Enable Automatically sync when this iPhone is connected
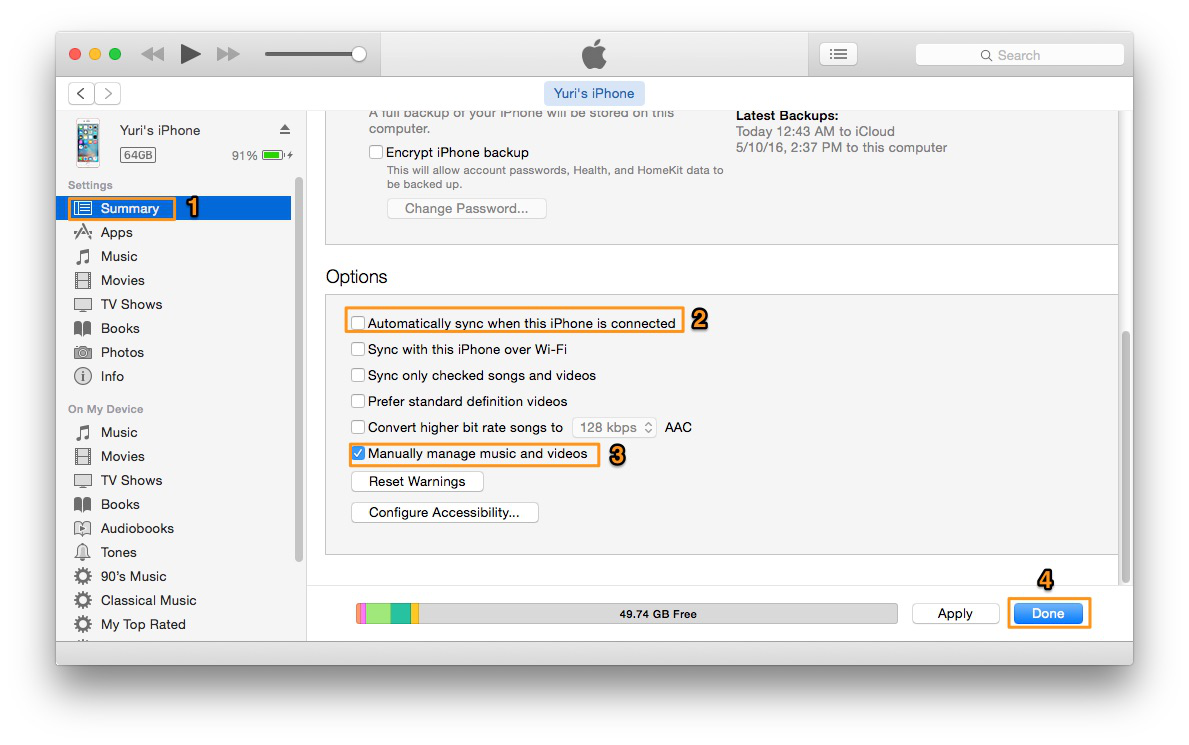Image resolution: width=1189 pixels, height=745 pixels. [358, 323]
